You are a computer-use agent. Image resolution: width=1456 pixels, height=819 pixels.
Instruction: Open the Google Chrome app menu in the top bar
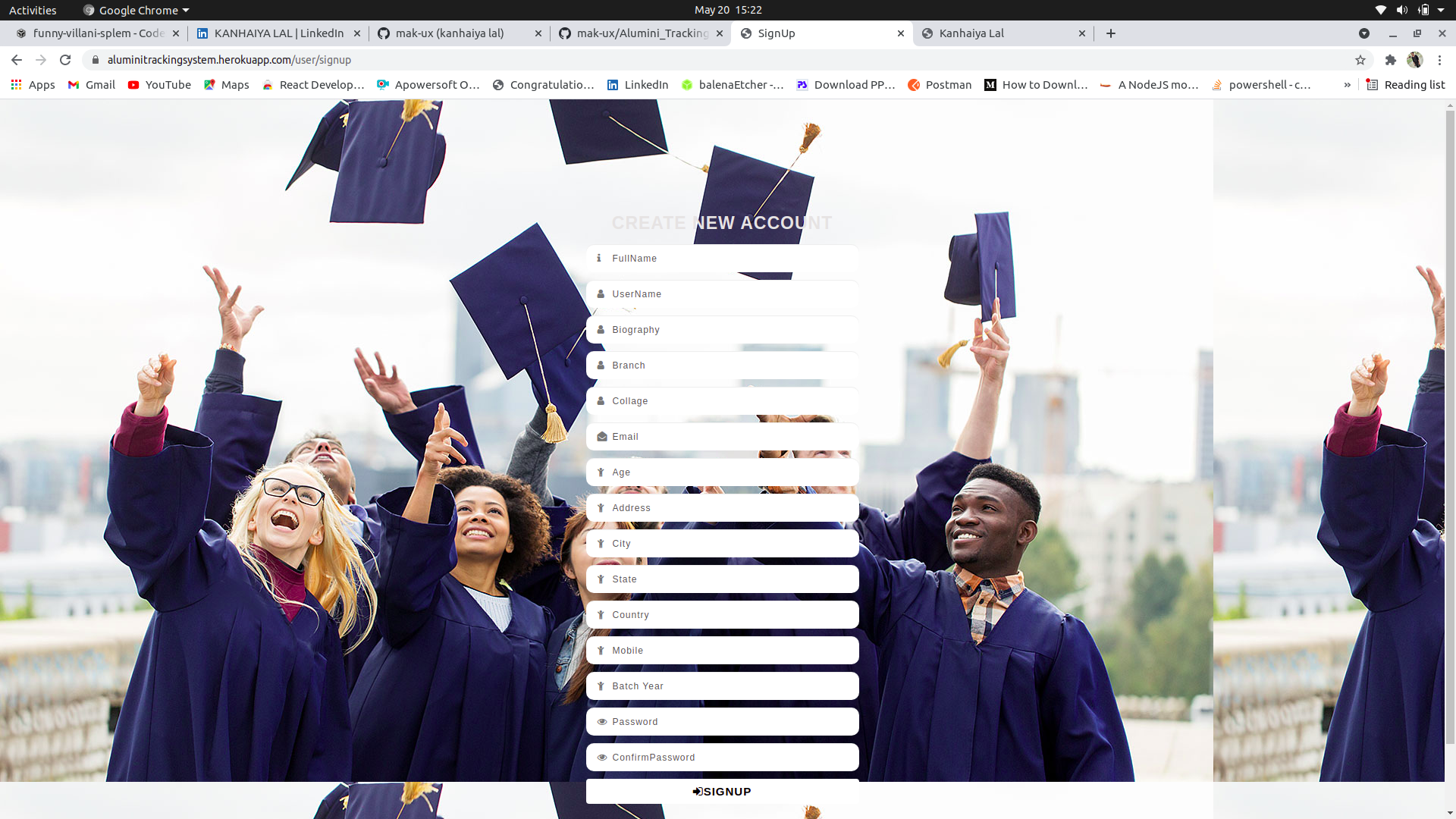tap(136, 10)
